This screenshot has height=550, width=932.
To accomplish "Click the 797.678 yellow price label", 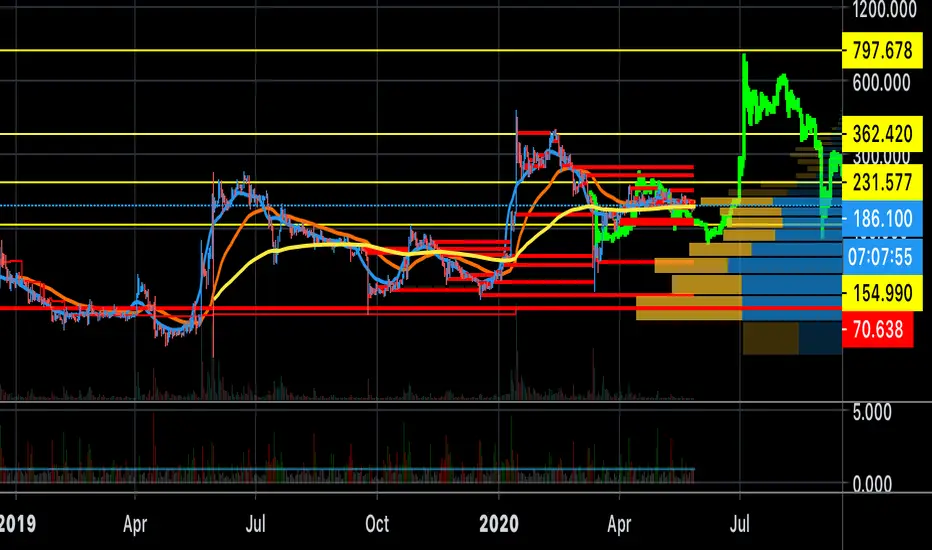I will pos(882,51).
